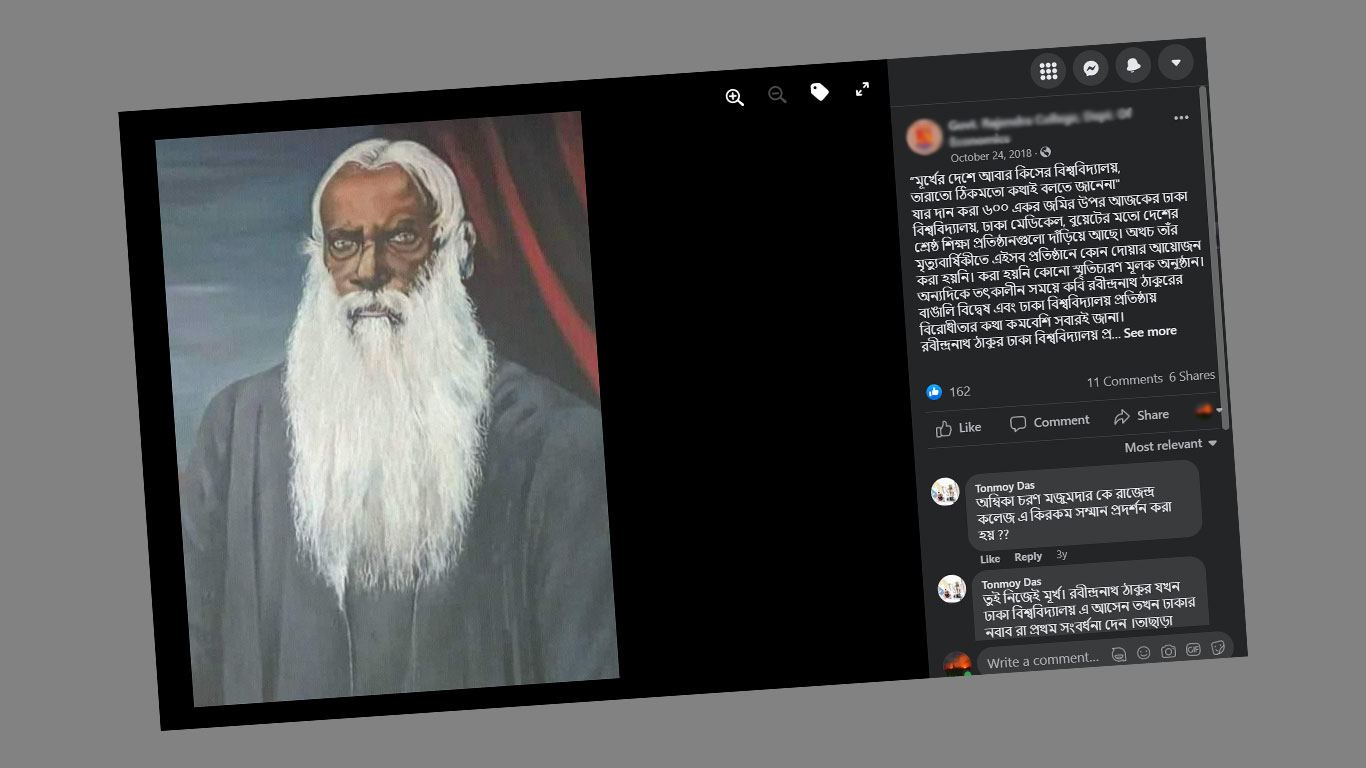
Task: Like the first Tonmoy Das comment
Action: click(990, 559)
